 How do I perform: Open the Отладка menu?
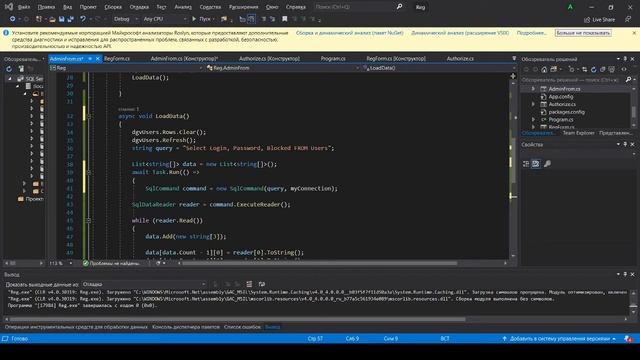coord(139,7)
